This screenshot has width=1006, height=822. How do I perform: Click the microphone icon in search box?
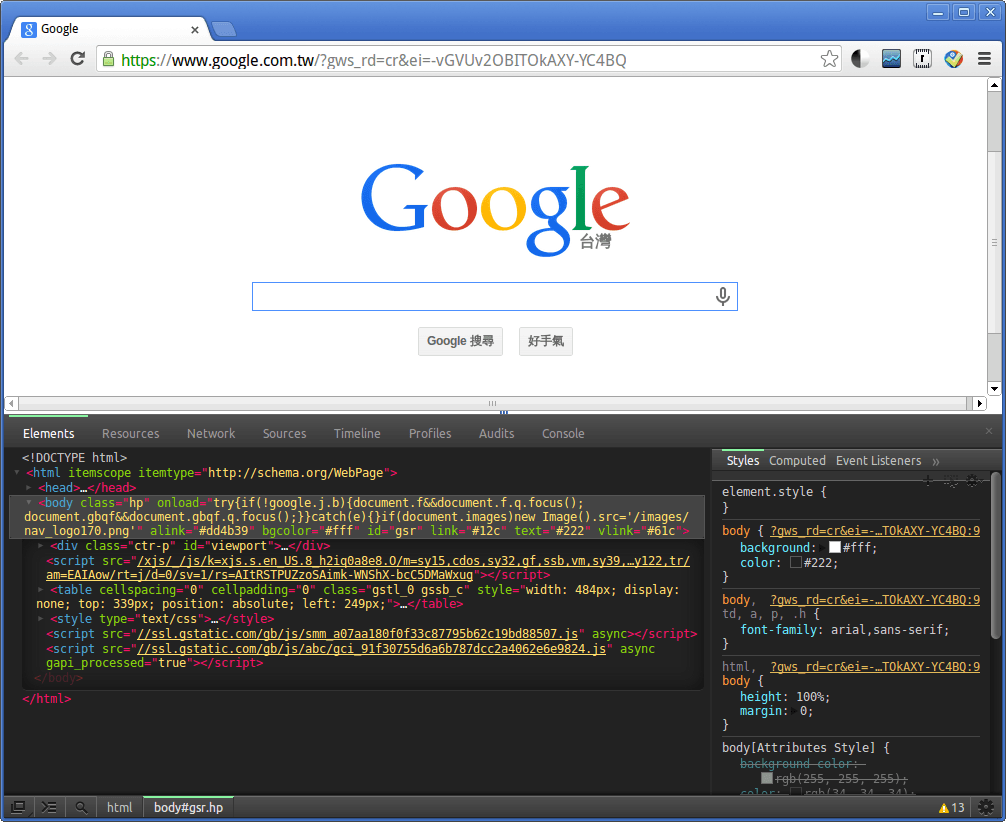click(722, 296)
